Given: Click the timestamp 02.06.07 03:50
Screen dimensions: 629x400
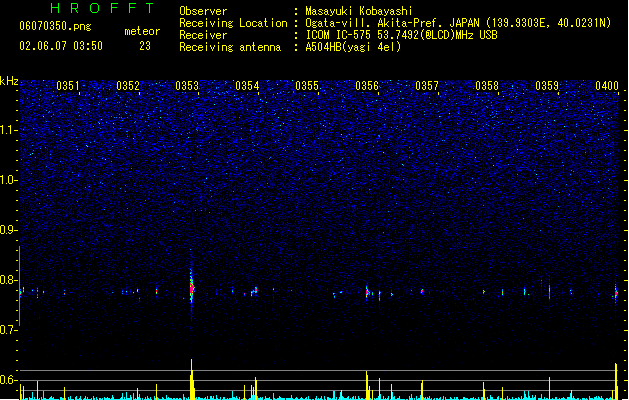Looking at the screenshot, I should [61, 46].
